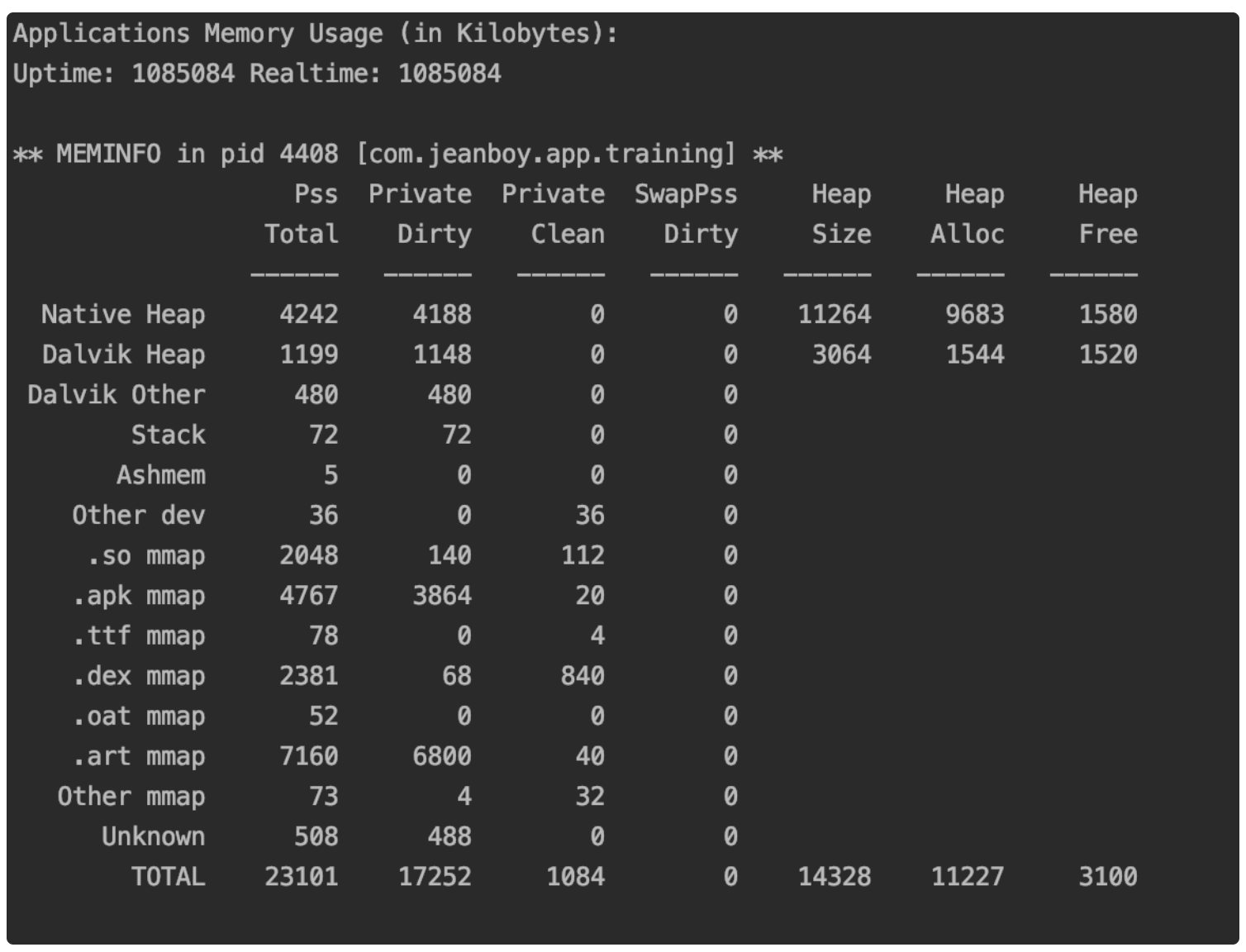Click the 'Native Heap' row label

tap(123, 315)
